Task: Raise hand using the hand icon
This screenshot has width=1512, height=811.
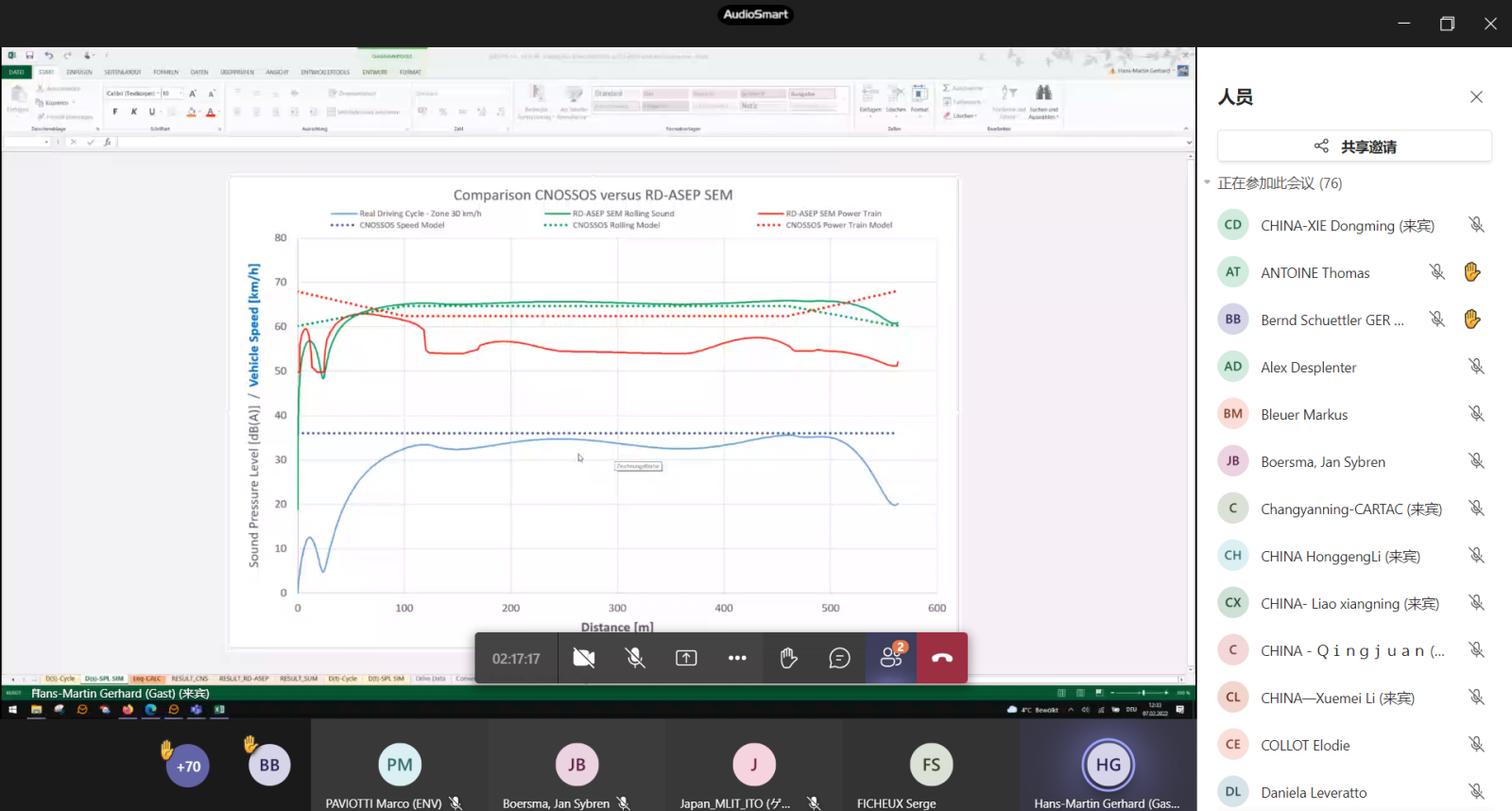Action: pos(788,658)
